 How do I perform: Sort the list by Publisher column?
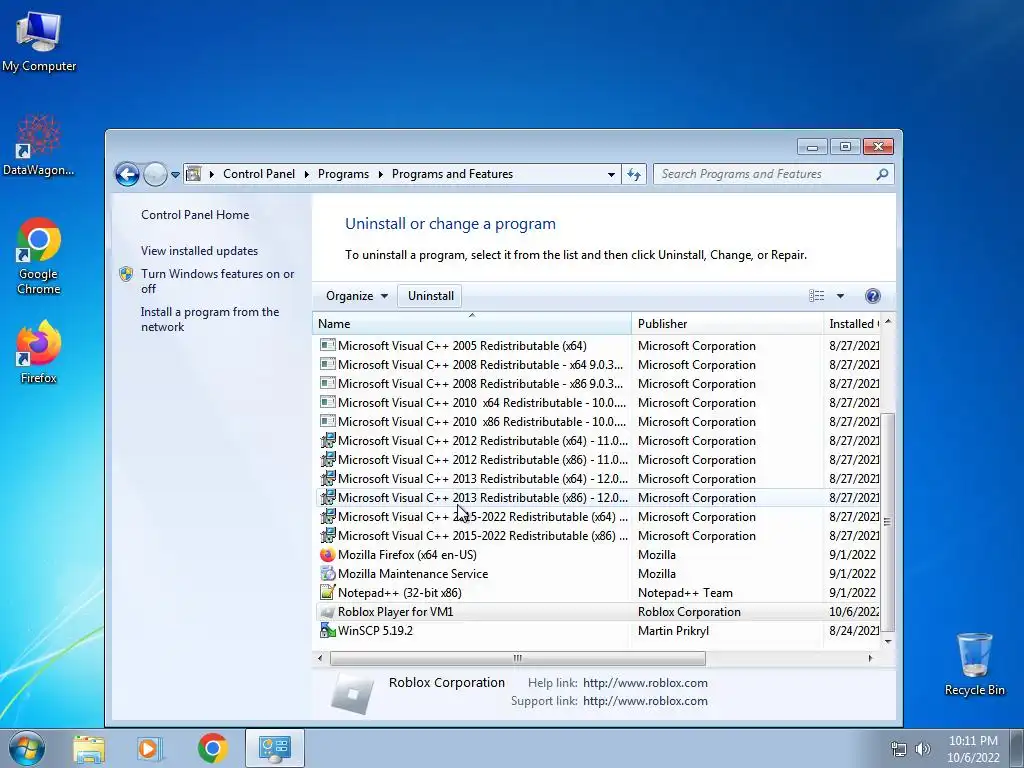(727, 323)
